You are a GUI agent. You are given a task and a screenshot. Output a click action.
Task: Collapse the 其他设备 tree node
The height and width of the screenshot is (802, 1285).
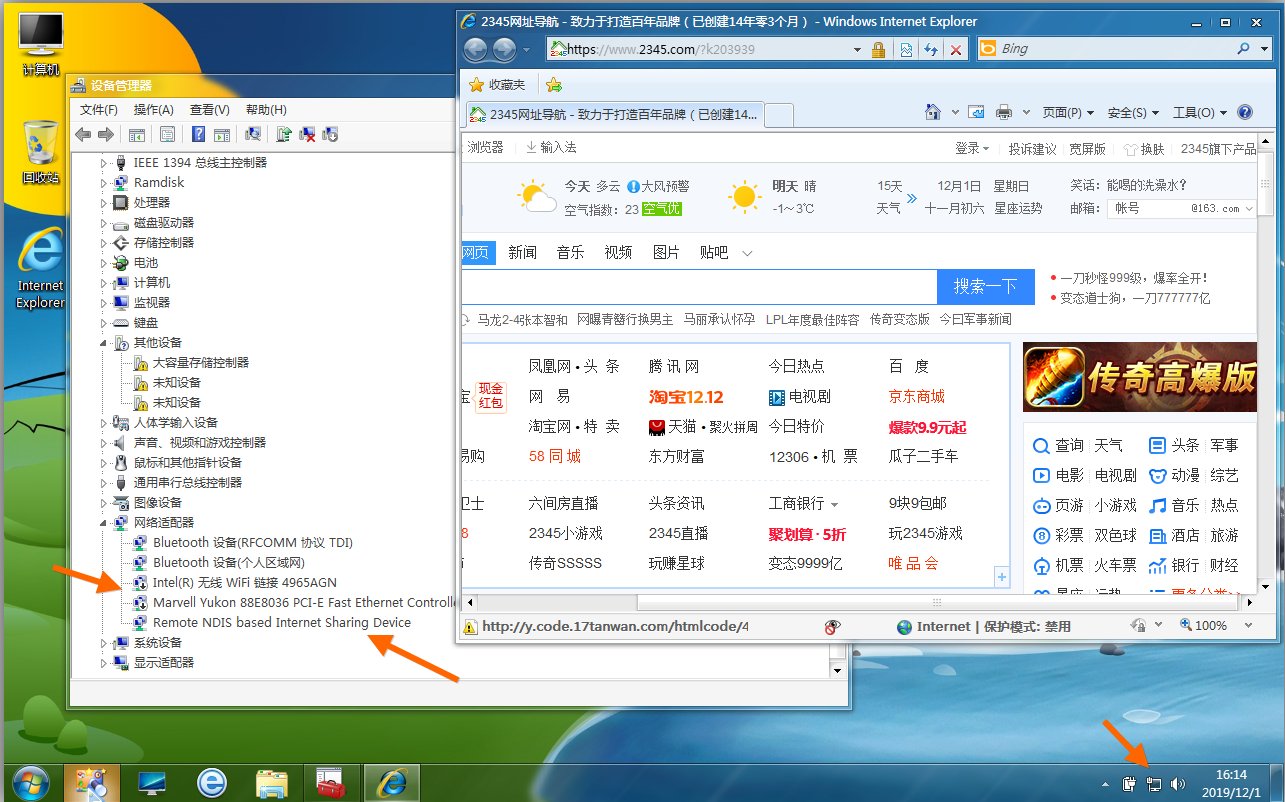tap(103, 342)
